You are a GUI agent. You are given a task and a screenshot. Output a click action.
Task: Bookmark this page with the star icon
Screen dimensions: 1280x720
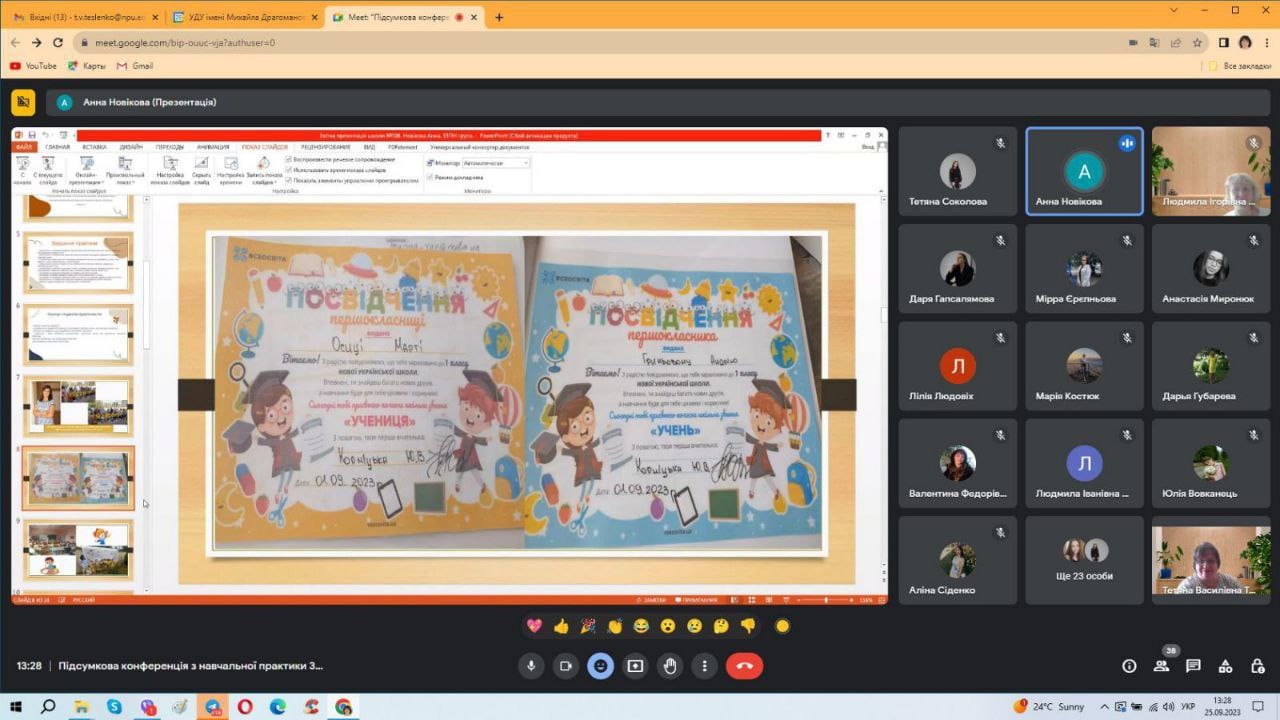pos(1197,43)
